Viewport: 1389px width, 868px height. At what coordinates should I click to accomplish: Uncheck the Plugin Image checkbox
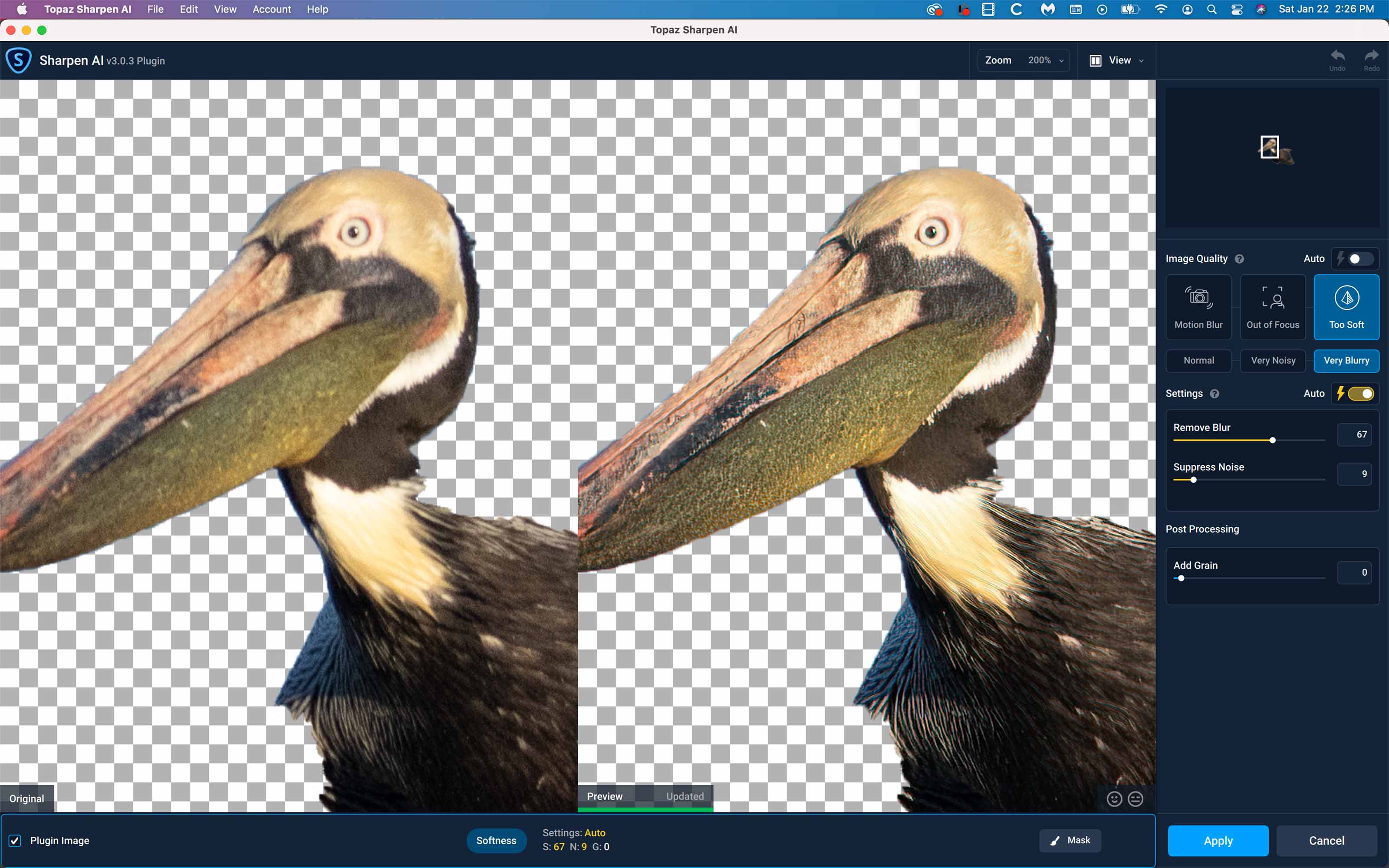(15, 841)
